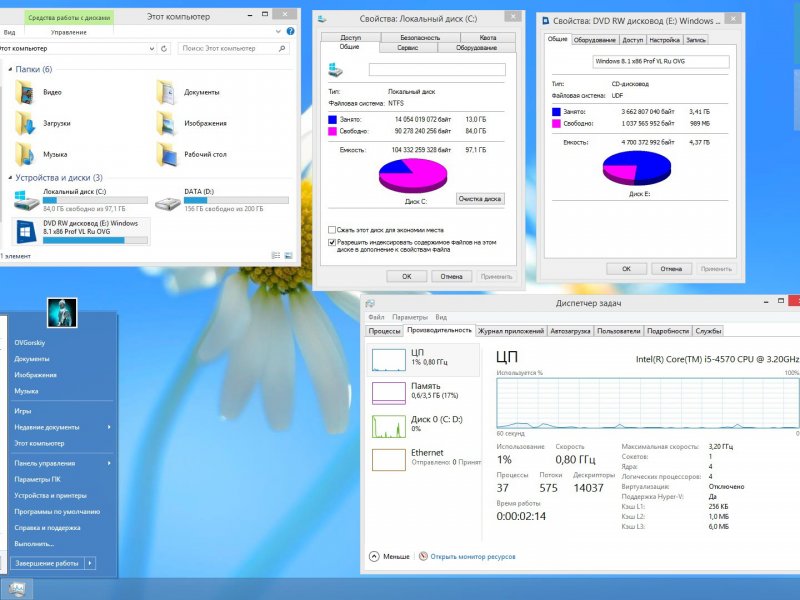Select the Ethernet performance graph thumbnail
This screenshot has width=800, height=600.
point(388,460)
